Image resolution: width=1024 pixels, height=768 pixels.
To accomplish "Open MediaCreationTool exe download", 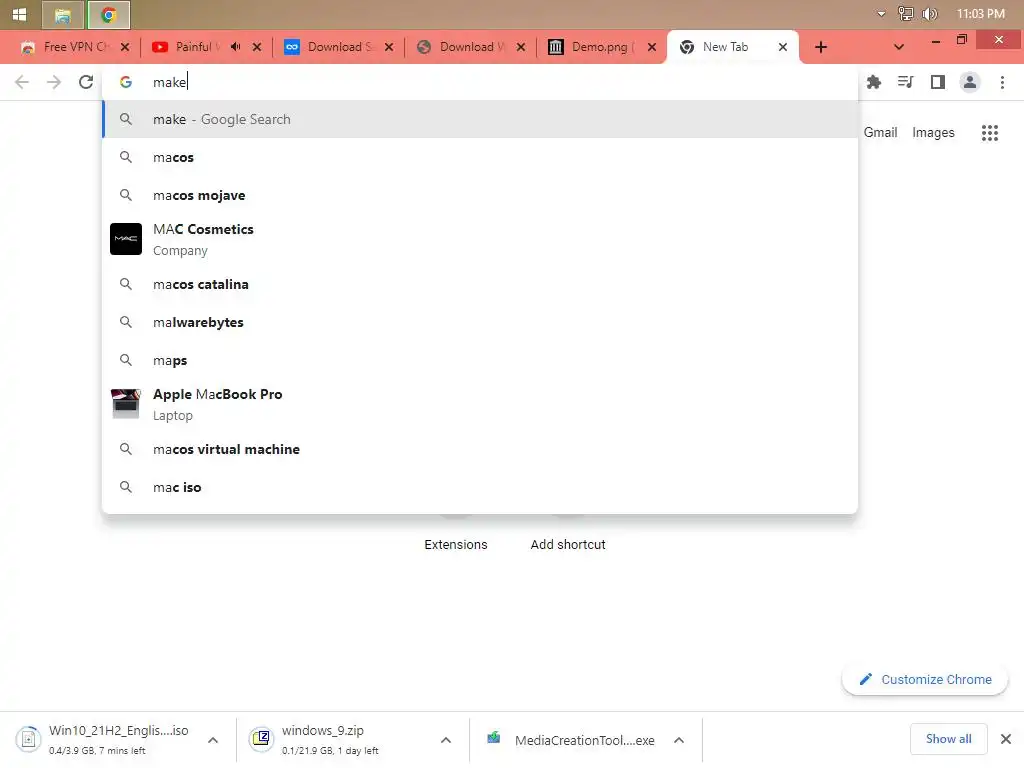I will pyautogui.click(x=570, y=739).
